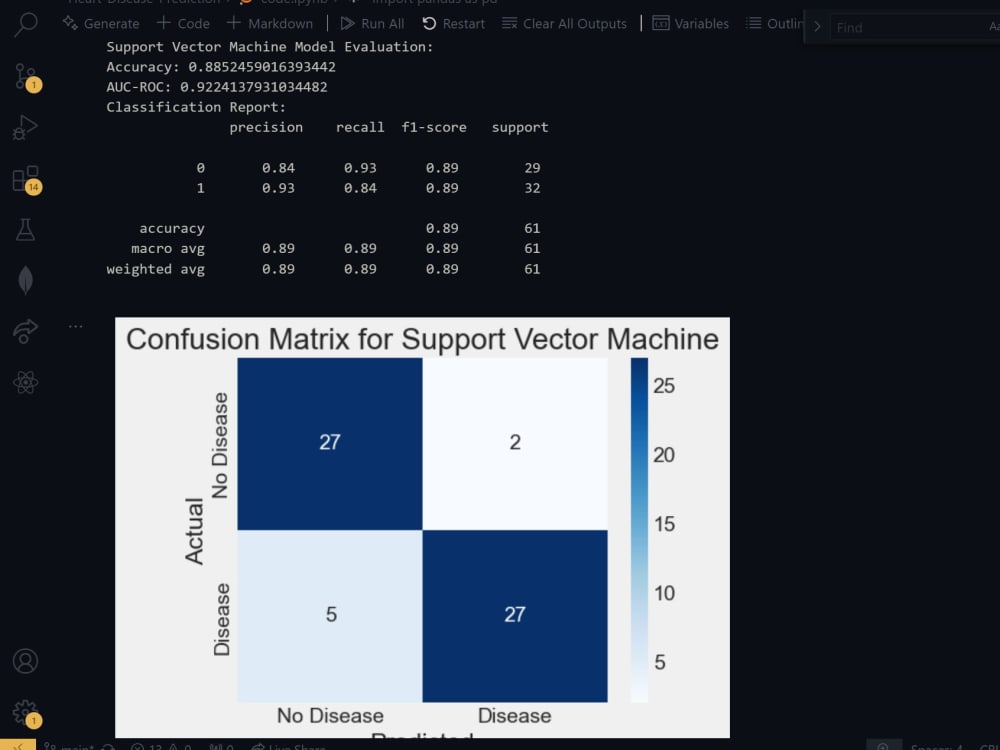The height and width of the screenshot is (750, 1000).
Task: Clear All Outputs of the notebook
Action: point(564,24)
